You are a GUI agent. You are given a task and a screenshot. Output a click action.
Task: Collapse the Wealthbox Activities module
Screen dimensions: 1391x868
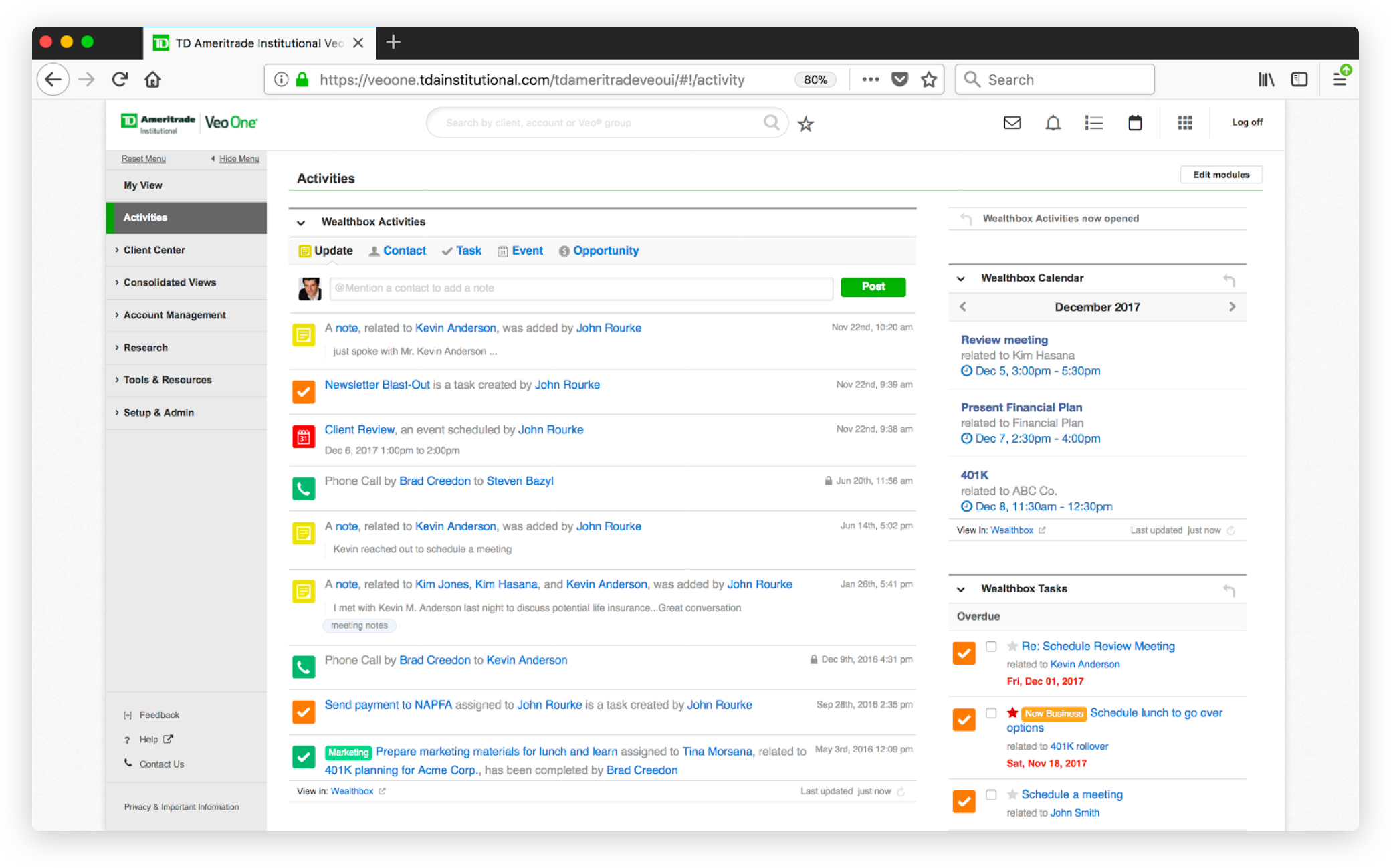pos(301,223)
